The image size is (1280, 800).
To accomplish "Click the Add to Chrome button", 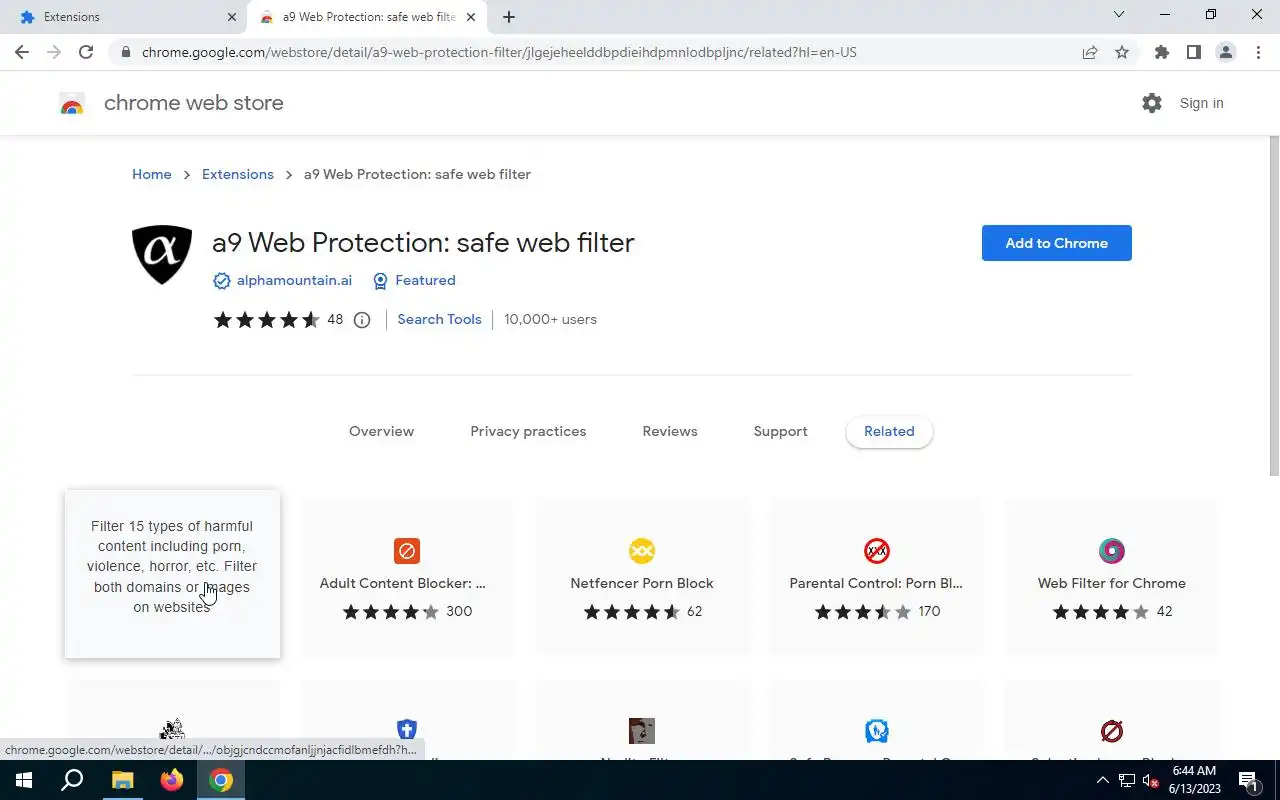I will coord(1056,243).
